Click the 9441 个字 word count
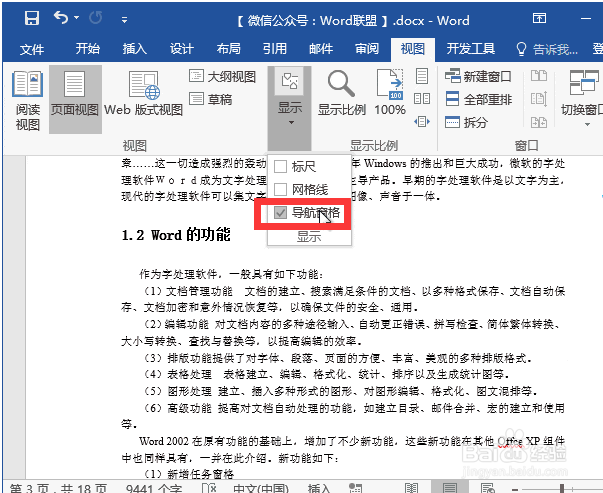This screenshot has height=493, width=603. (x=153, y=488)
